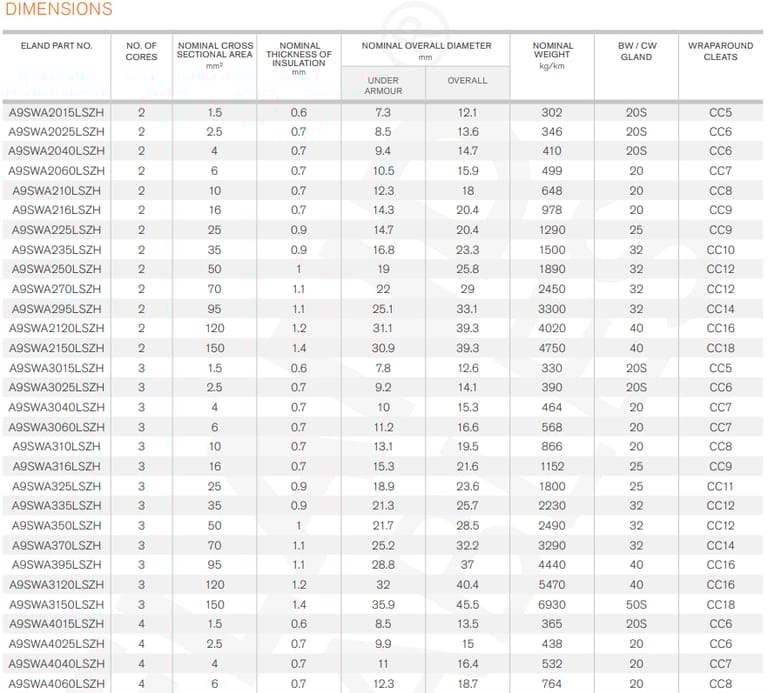The image size is (768, 693).
Task: Click part number A9SWA3150LSZH
Action: point(56,604)
